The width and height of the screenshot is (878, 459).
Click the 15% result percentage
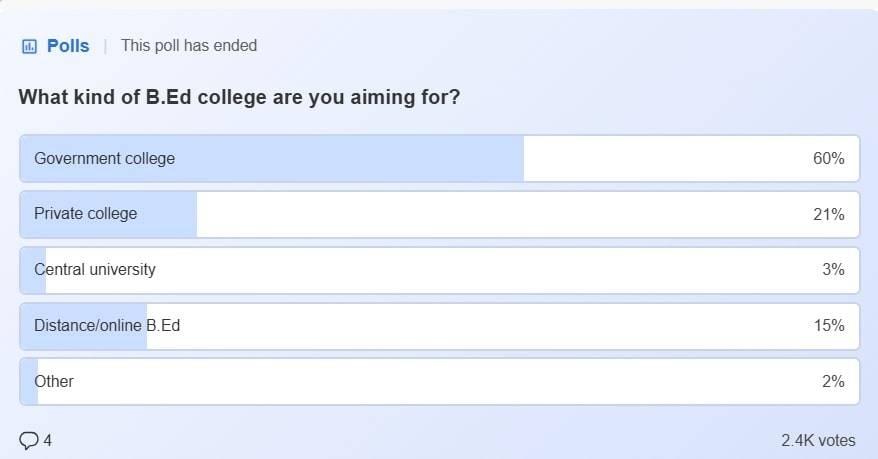[829, 326]
